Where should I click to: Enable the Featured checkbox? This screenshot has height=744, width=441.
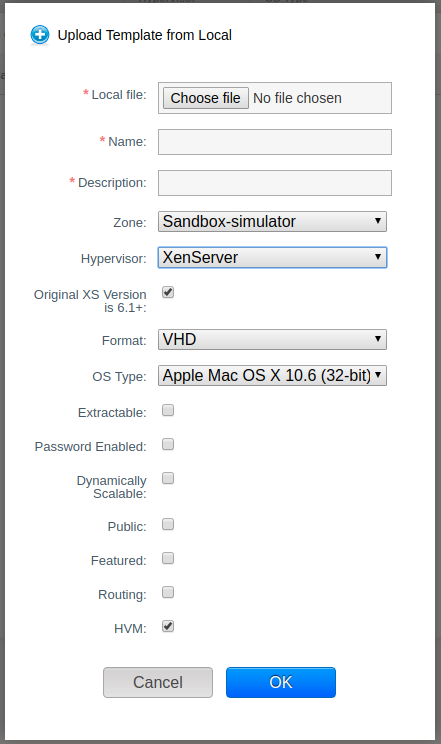(x=168, y=558)
